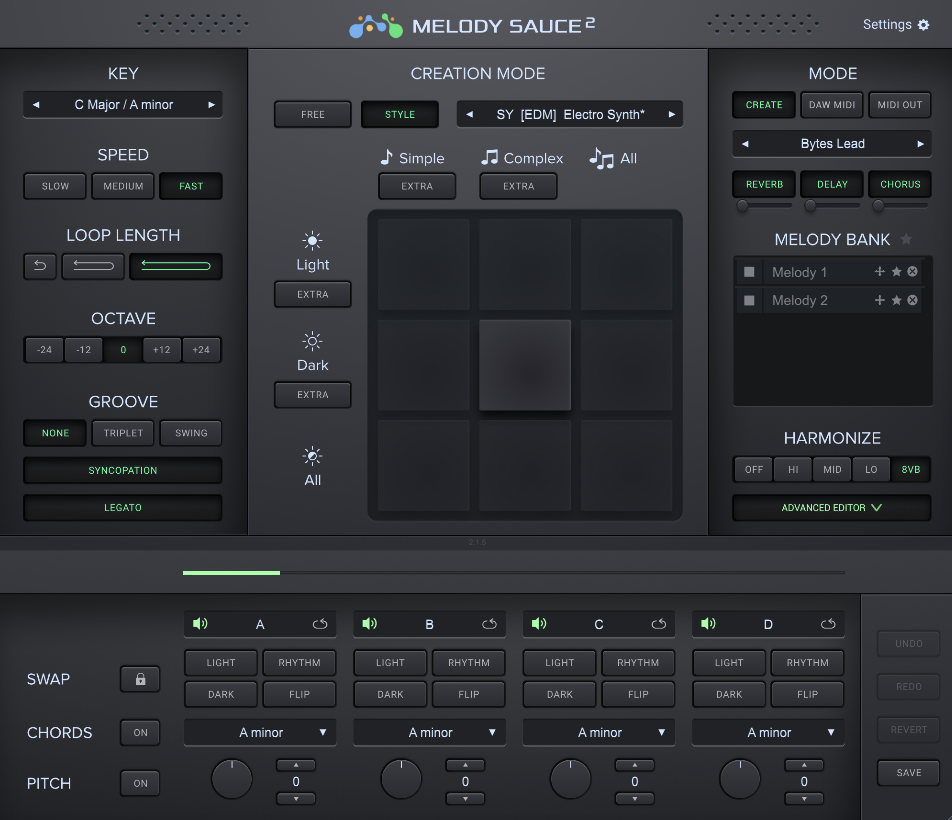
Task: Select the longest loop length icon
Action: coord(175,266)
